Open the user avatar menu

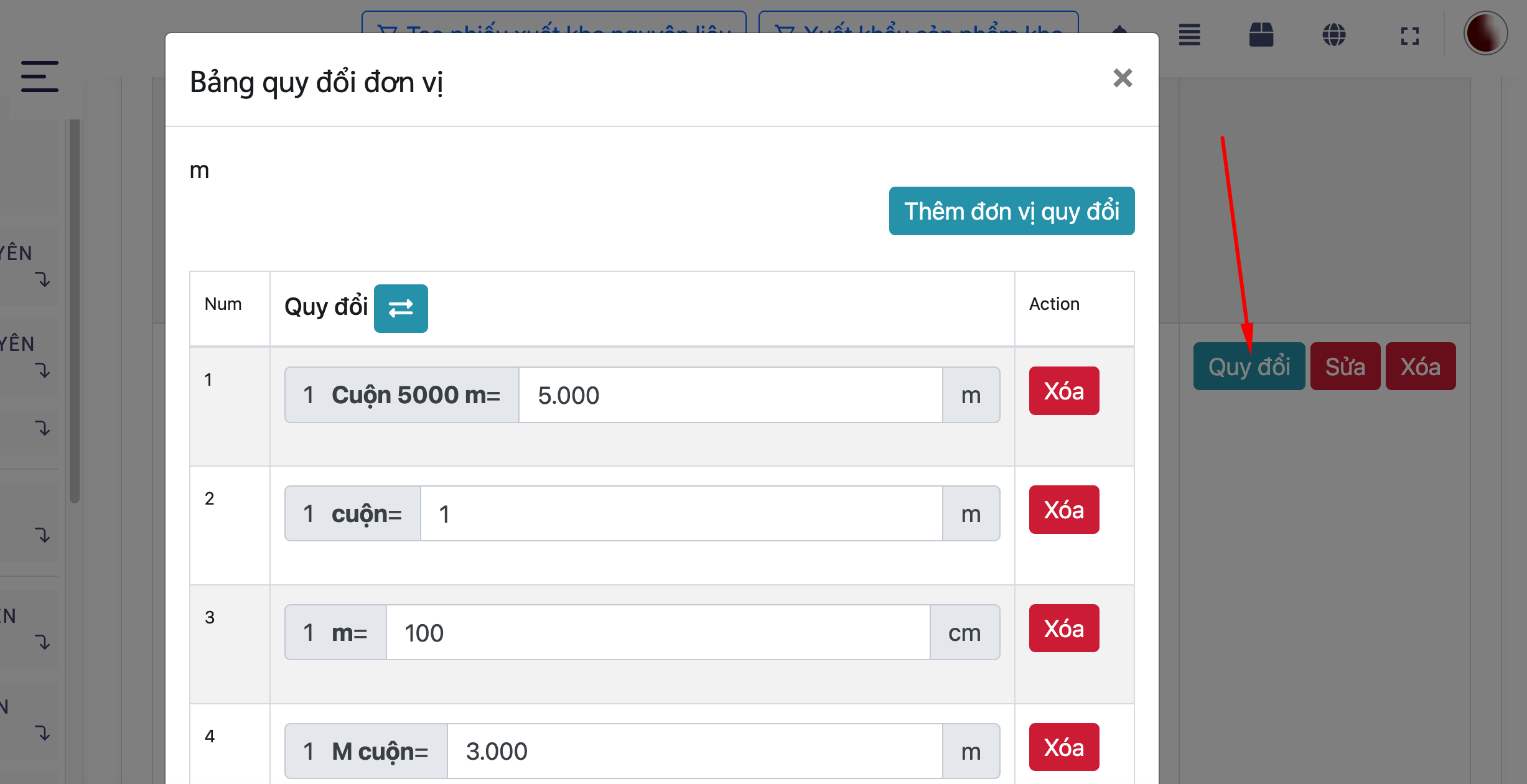(x=1485, y=34)
